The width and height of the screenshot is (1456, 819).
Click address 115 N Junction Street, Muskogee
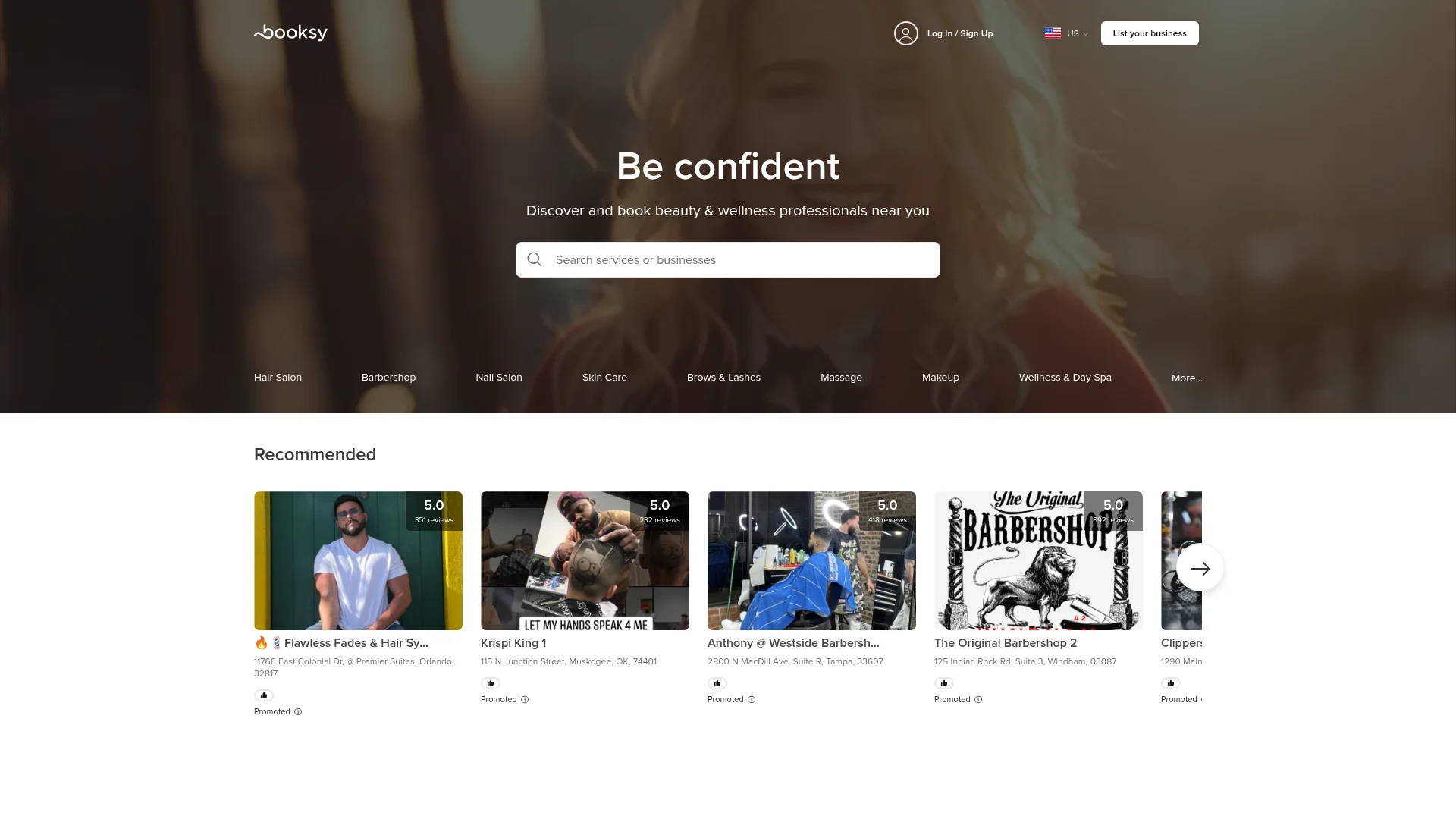[x=569, y=661]
